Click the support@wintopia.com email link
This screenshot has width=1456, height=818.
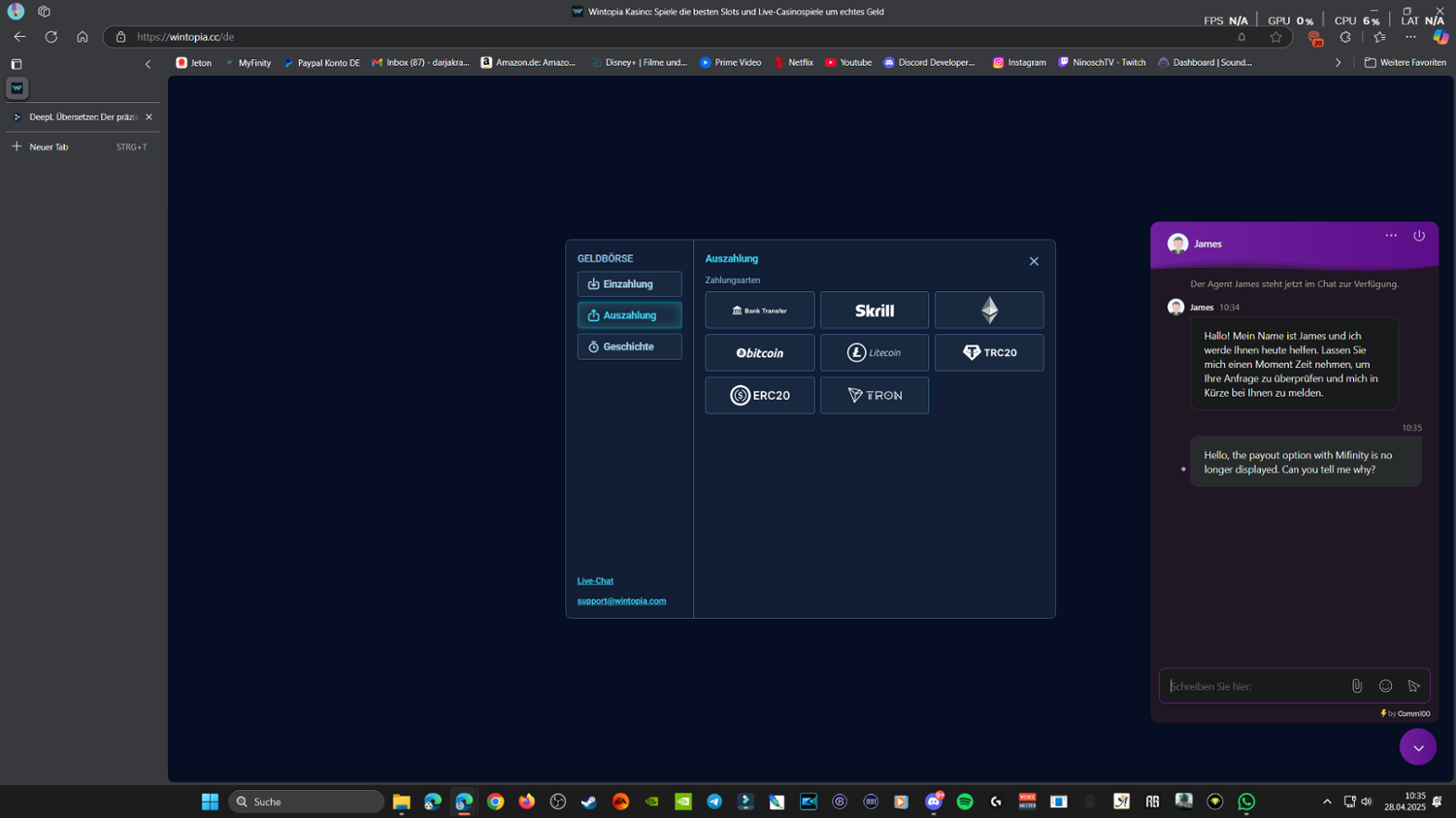tap(621, 601)
